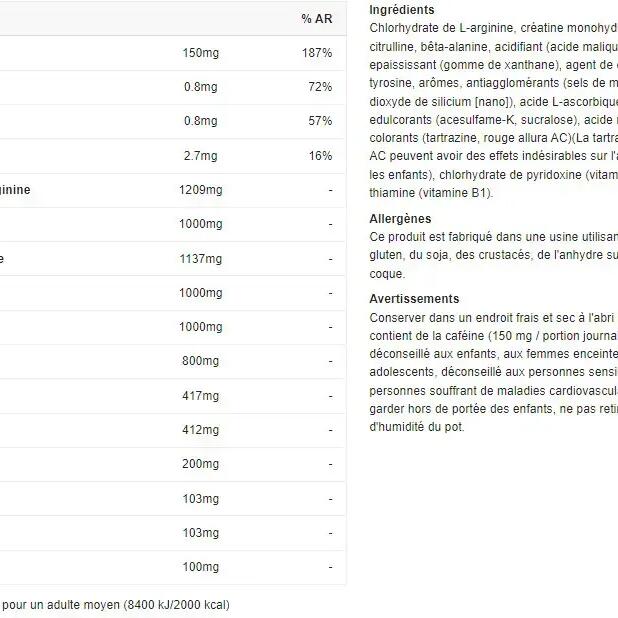The image size is (618, 618).
Task: Click the 72% value in the table
Action: [320, 87]
